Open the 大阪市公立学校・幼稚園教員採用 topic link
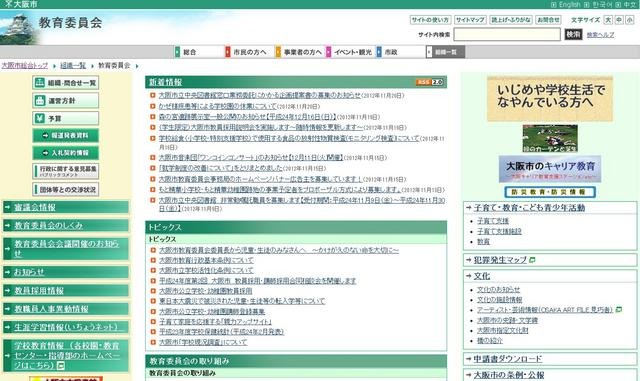 pyautogui.click(x=205, y=291)
